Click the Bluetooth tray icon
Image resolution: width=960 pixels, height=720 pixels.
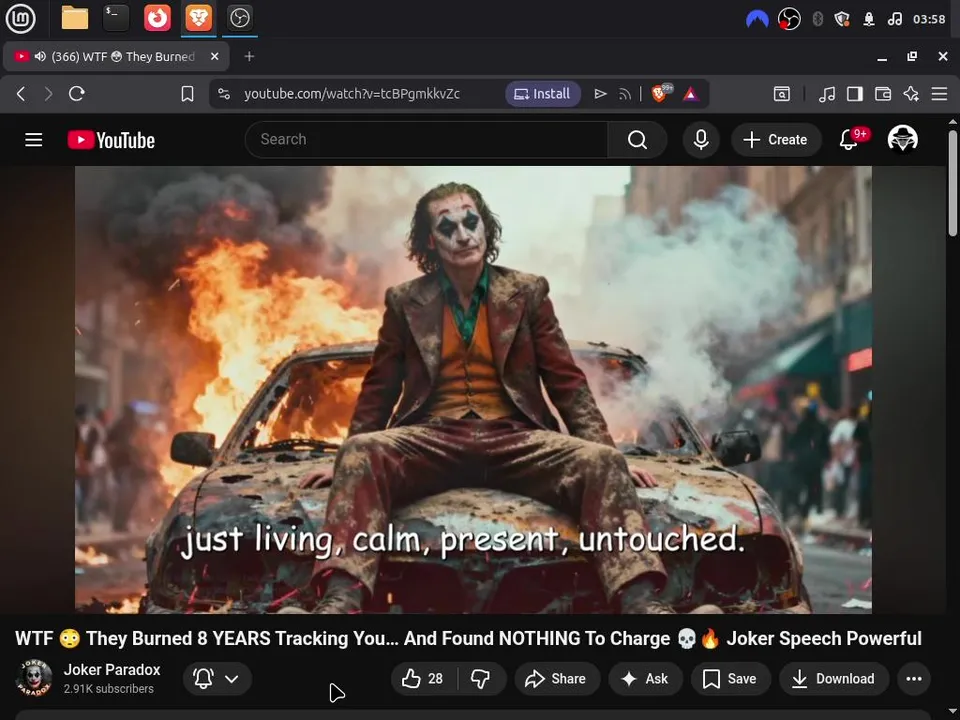pos(817,19)
